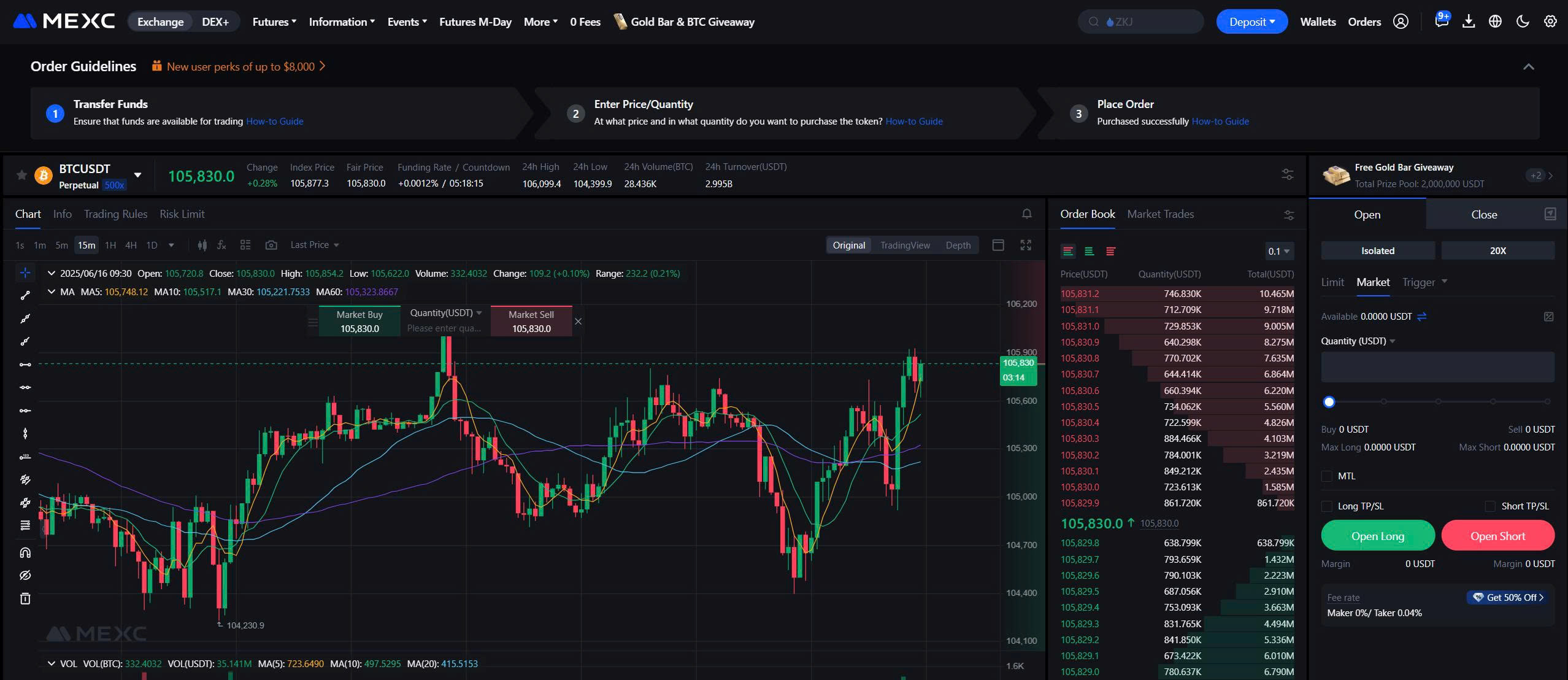Open the calculator icon in trade panel
This screenshot has height=680, width=1568.
1549,317
